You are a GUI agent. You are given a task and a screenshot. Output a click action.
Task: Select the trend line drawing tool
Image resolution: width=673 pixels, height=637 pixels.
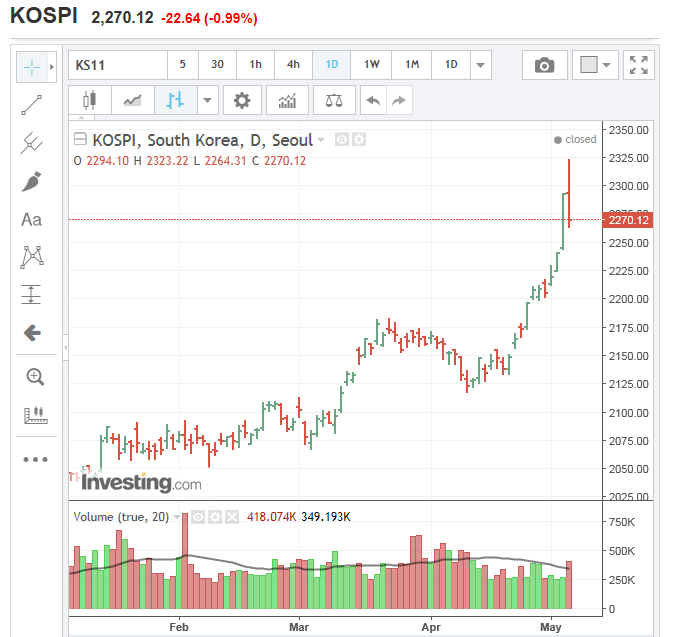[32, 105]
